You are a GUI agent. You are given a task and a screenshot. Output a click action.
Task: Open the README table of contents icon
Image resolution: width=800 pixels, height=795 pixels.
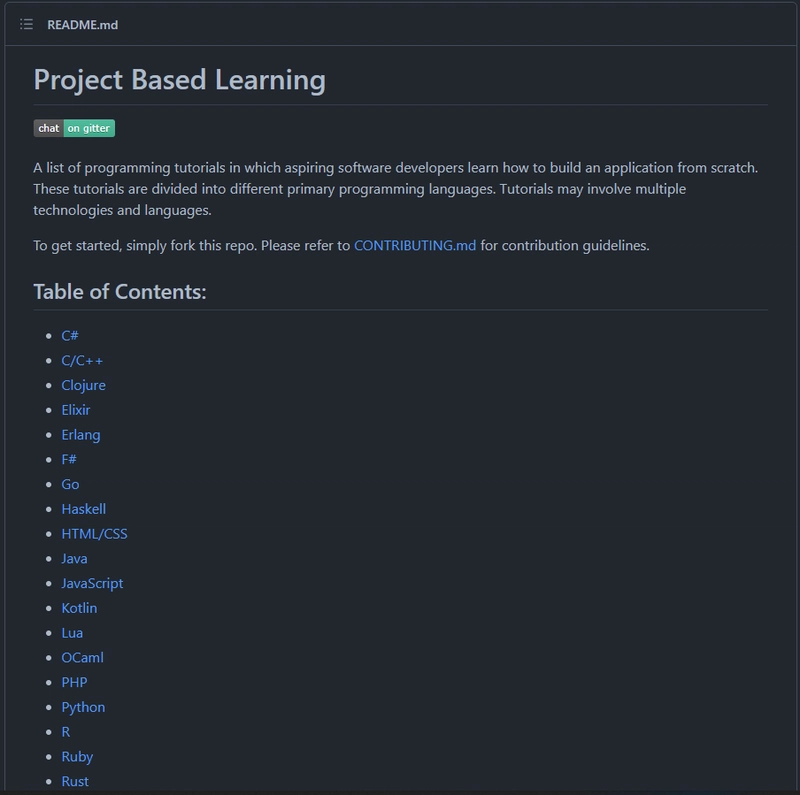(x=27, y=24)
